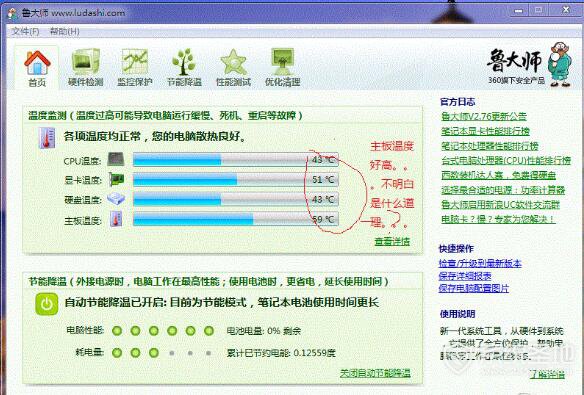The width and height of the screenshot is (584, 395).
Task: Open the 优化清理 cleanup icon
Action: (282, 68)
